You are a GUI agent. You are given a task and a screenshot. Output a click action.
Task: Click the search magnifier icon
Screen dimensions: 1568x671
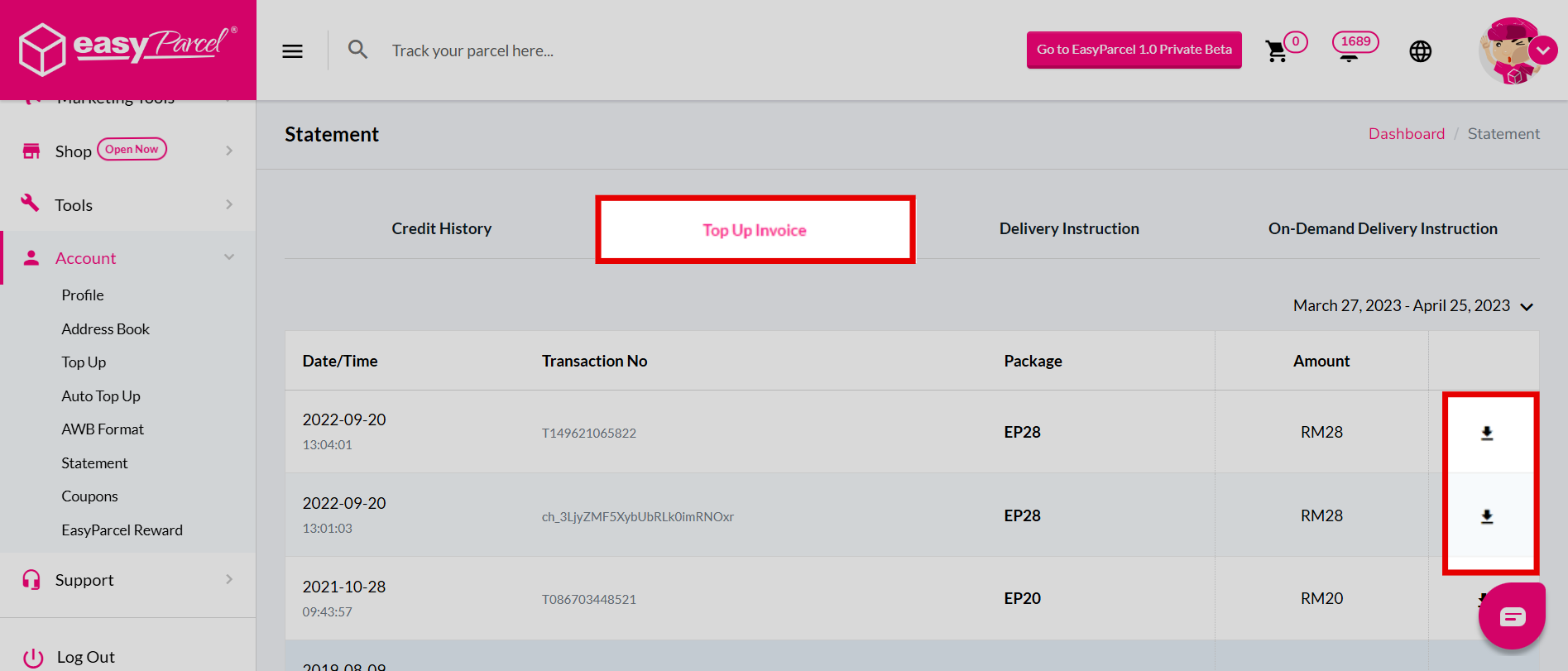pyautogui.click(x=357, y=50)
